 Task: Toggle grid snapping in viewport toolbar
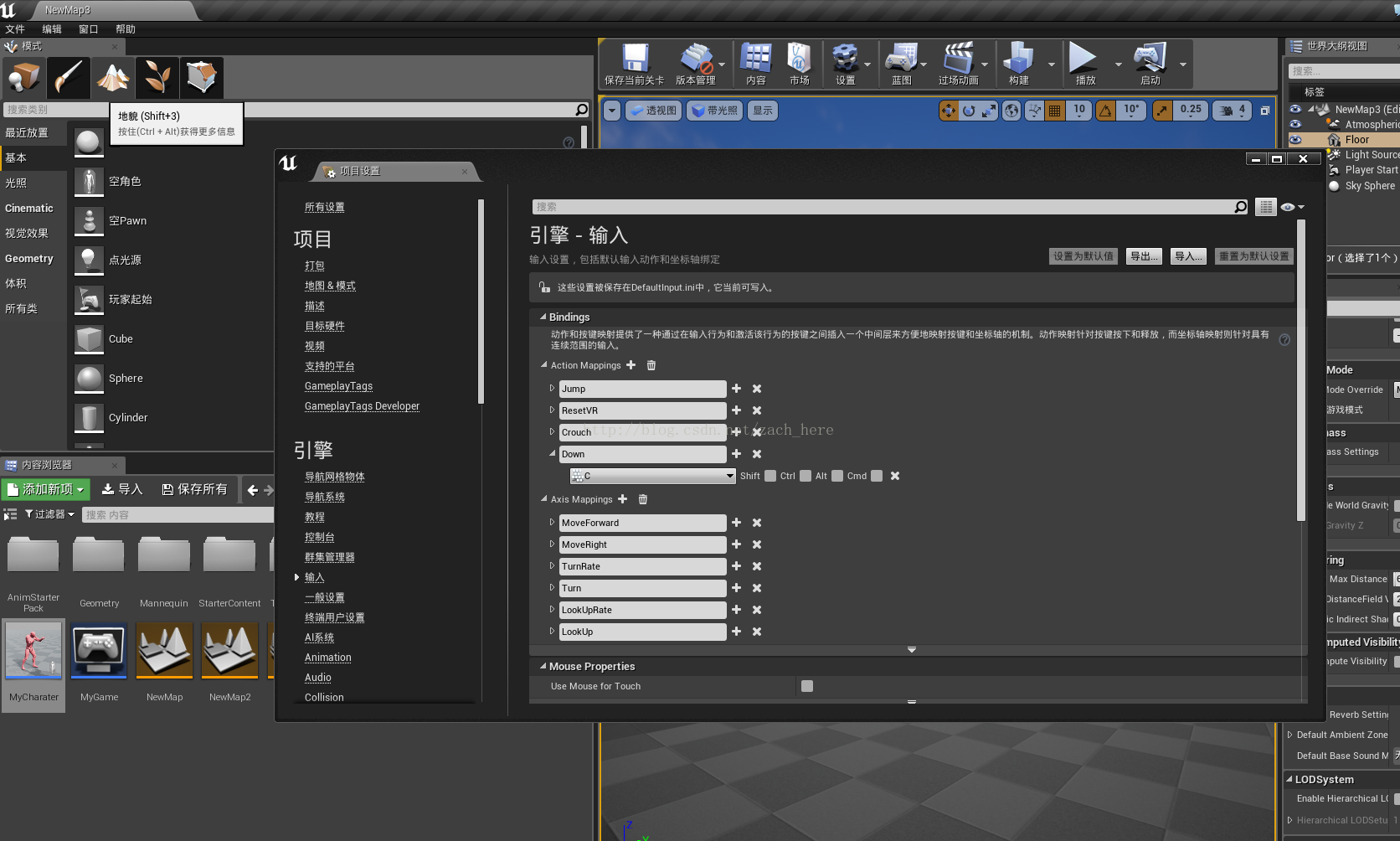[1055, 111]
